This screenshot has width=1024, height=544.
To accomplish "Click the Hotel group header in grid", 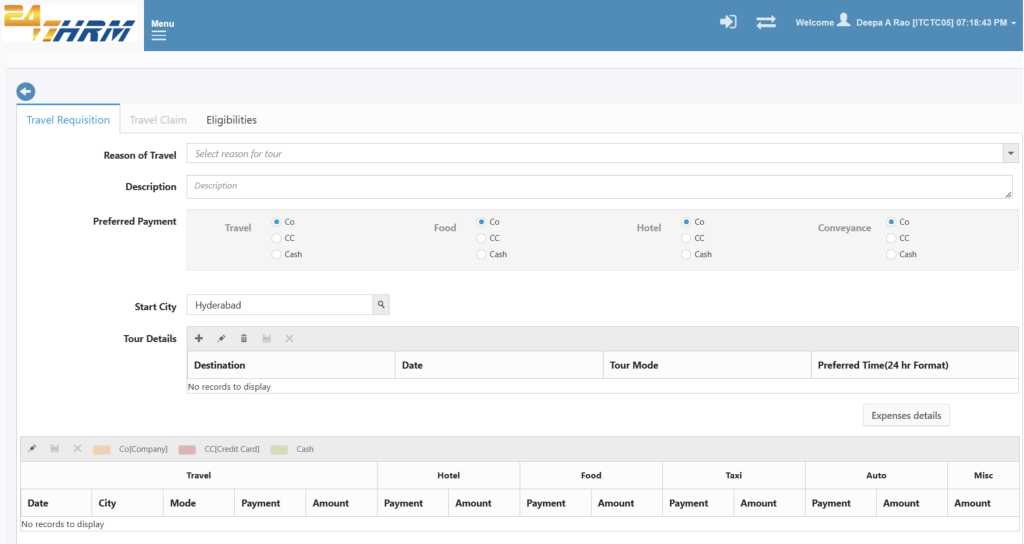I will click(449, 475).
